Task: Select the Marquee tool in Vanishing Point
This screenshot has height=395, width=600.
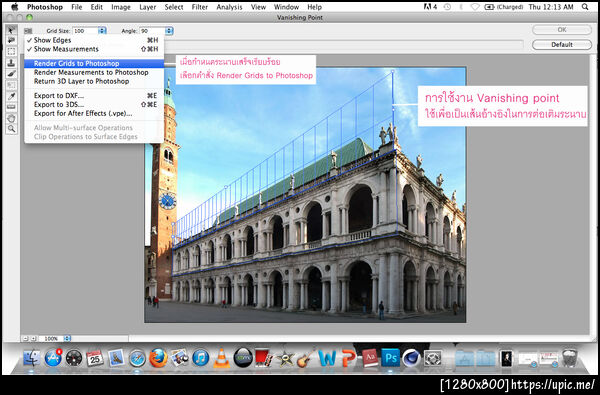Action: (x=11, y=51)
